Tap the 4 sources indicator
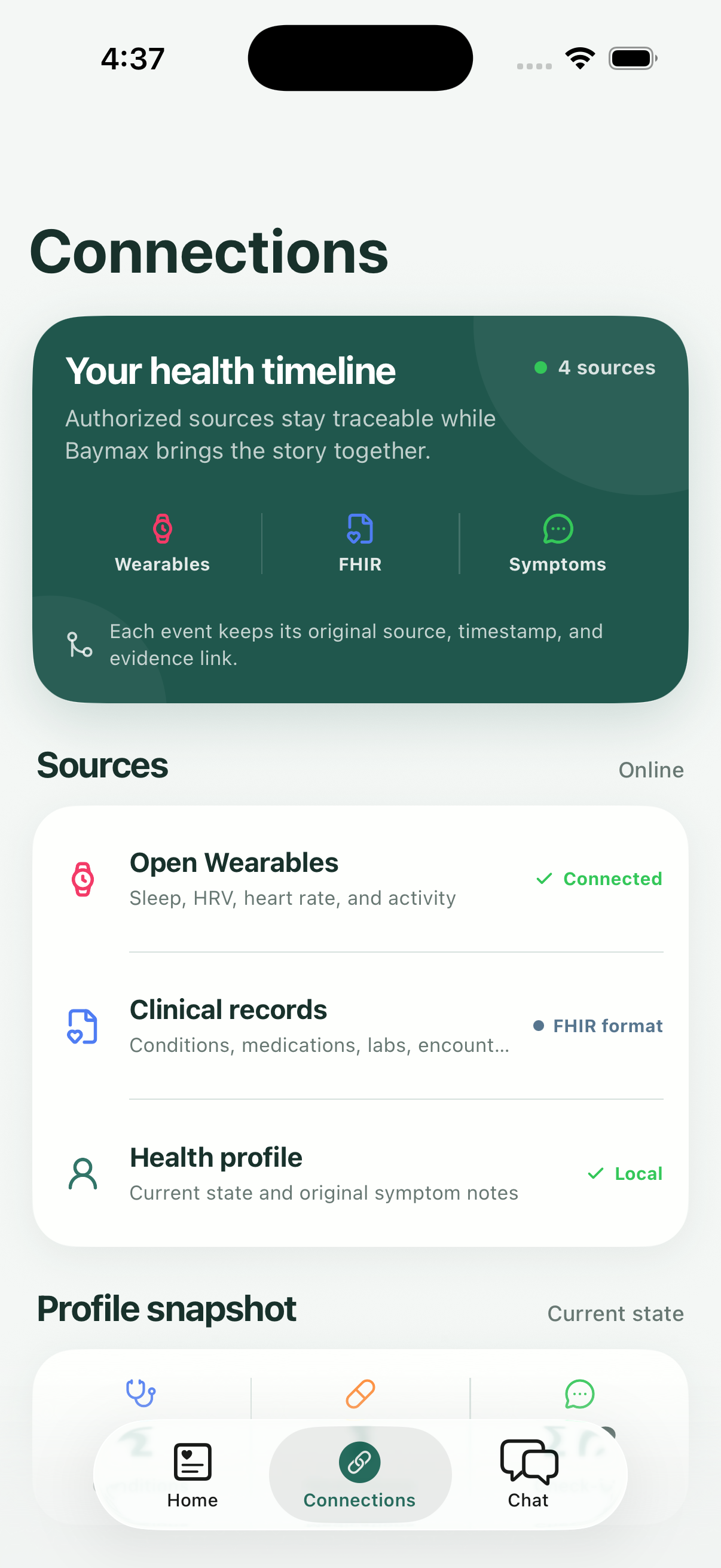The height and width of the screenshot is (1568, 721). point(594,367)
